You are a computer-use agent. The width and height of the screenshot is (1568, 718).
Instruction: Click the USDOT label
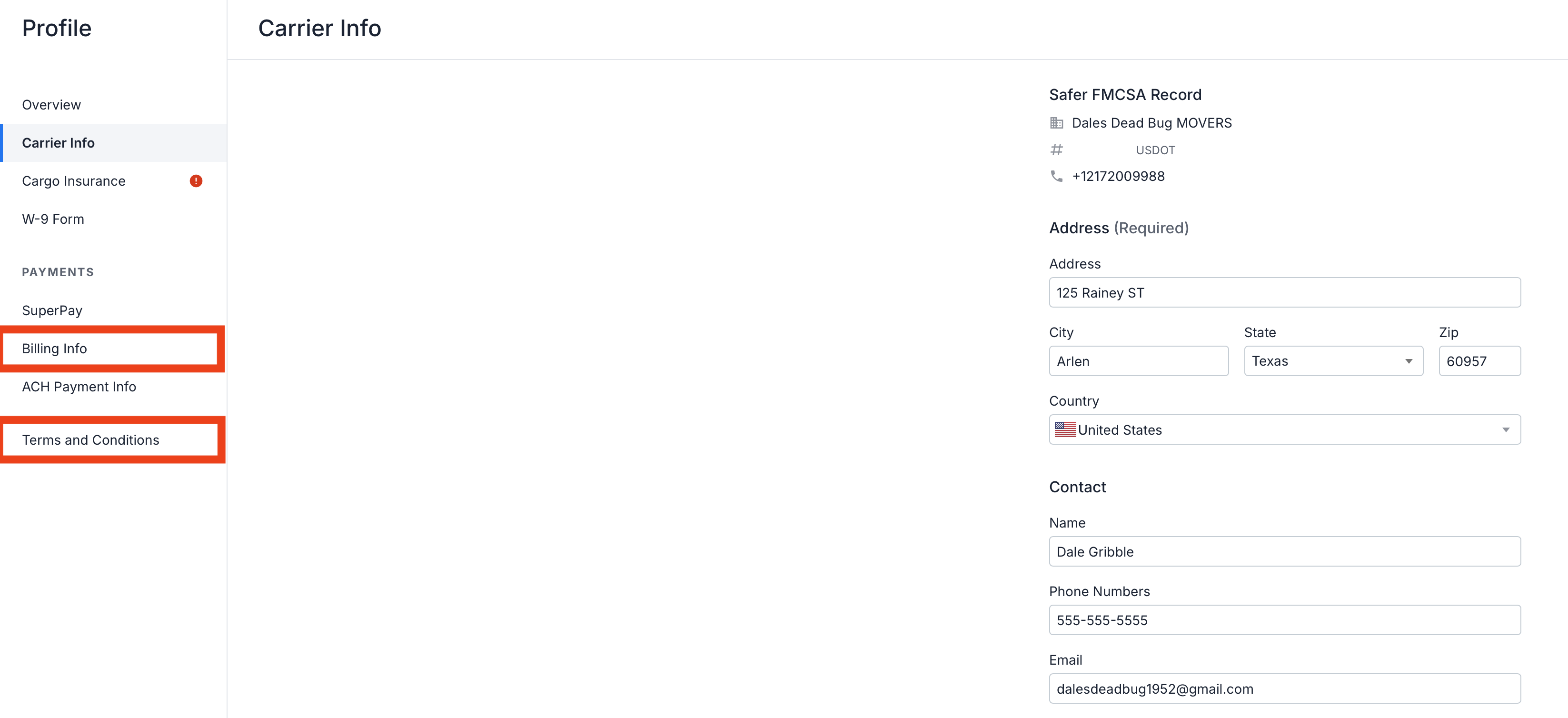coord(1155,150)
